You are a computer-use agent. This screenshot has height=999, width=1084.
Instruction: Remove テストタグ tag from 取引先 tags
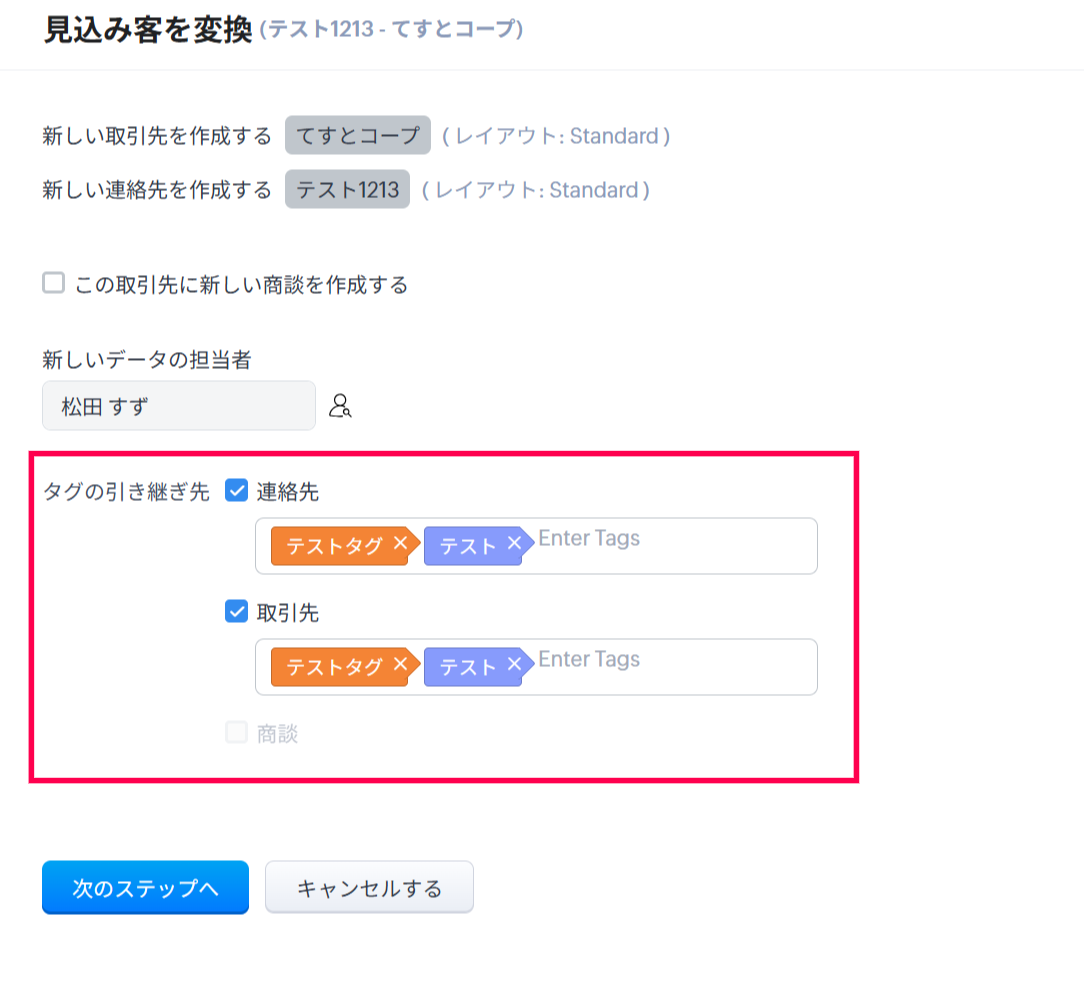tap(400, 665)
